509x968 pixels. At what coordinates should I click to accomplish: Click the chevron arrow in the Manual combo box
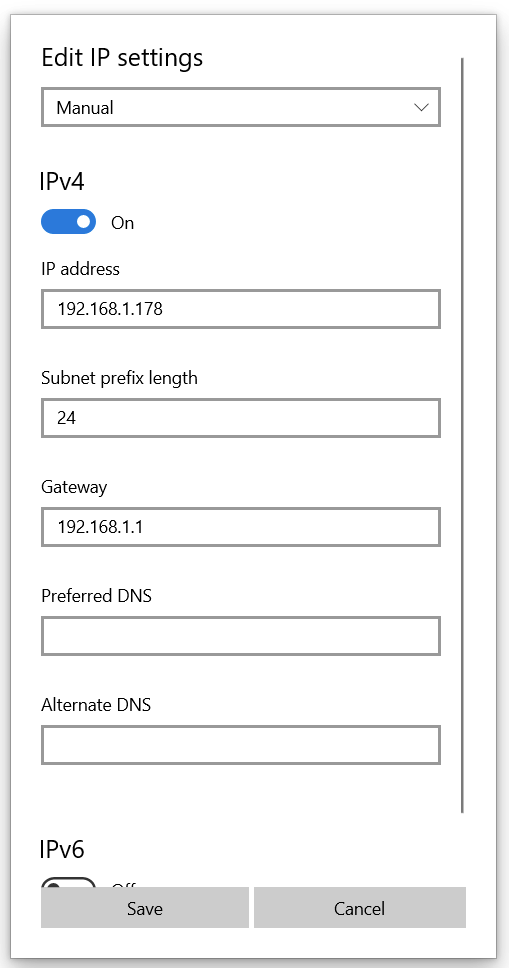click(x=421, y=107)
